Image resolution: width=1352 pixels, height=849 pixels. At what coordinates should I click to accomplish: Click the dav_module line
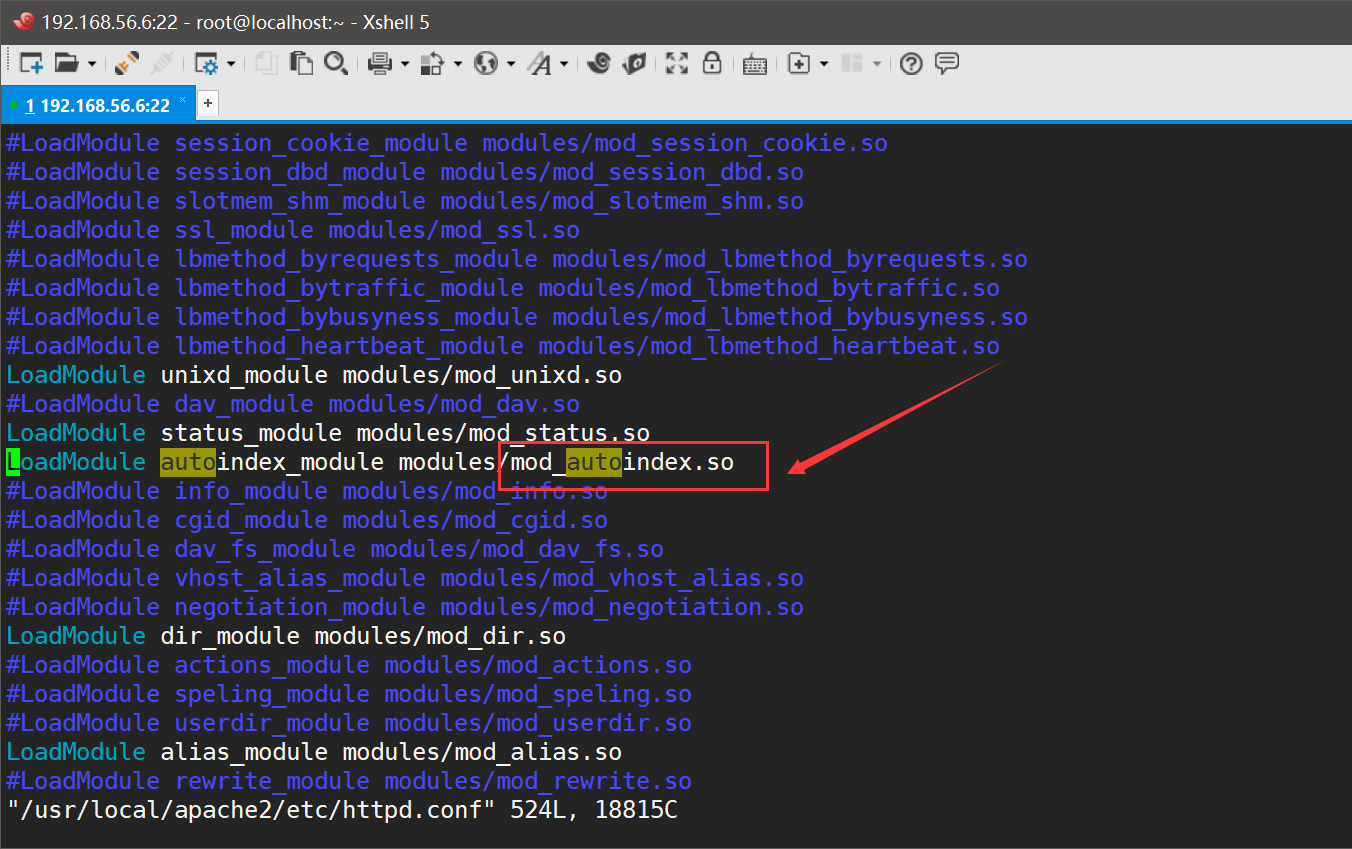pyautogui.click(x=293, y=404)
